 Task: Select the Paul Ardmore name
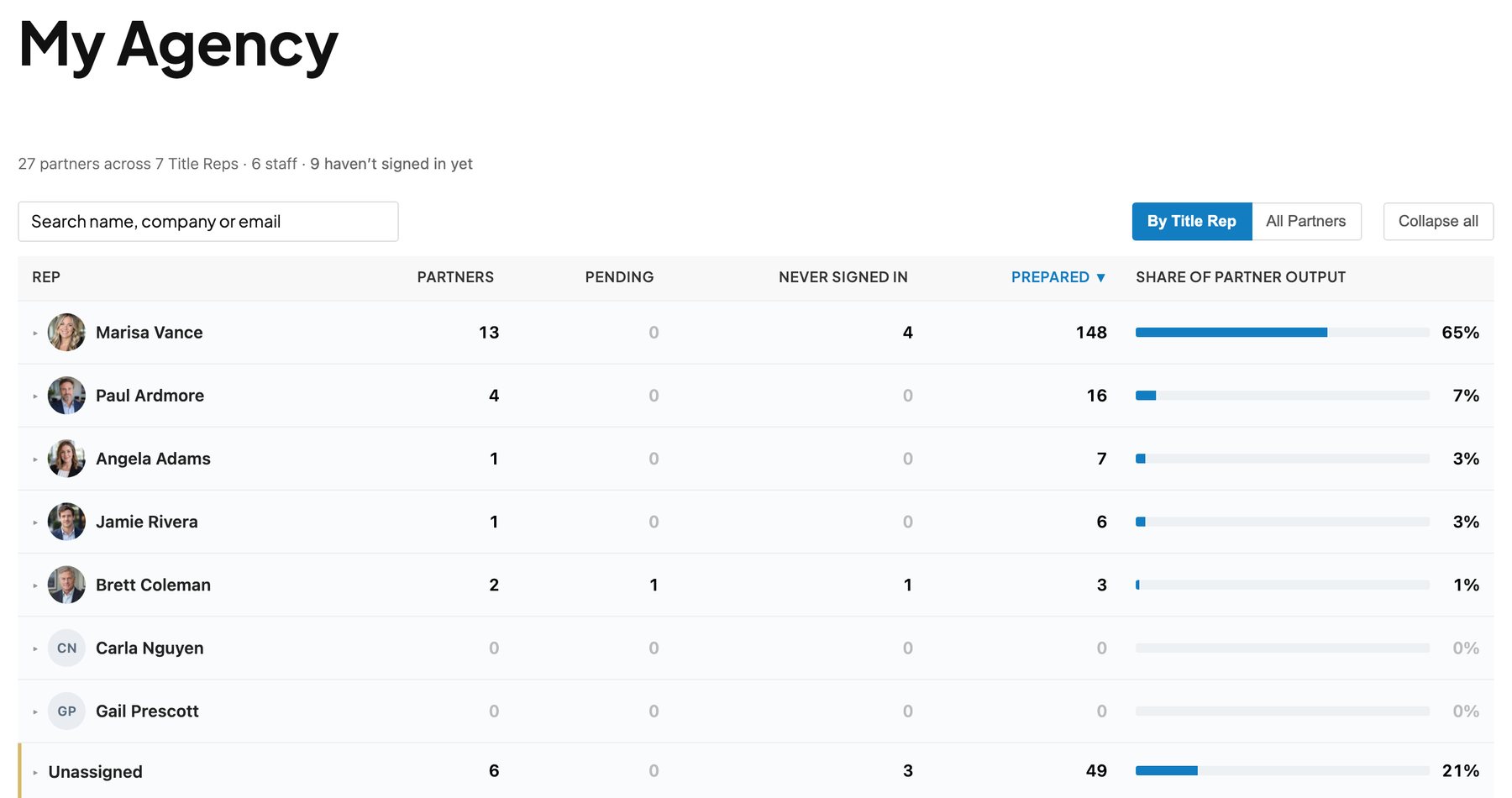coord(150,396)
